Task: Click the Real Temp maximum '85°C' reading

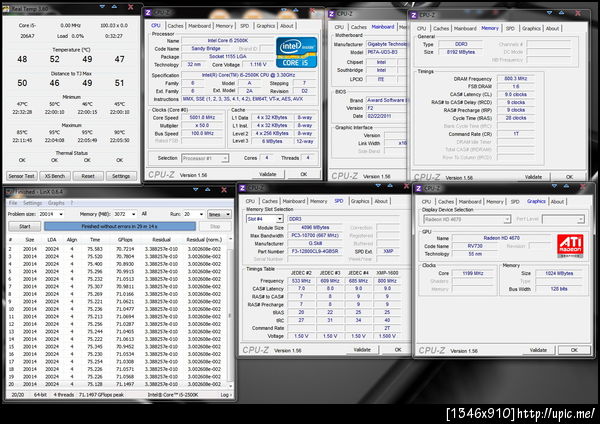Action: tap(22, 132)
